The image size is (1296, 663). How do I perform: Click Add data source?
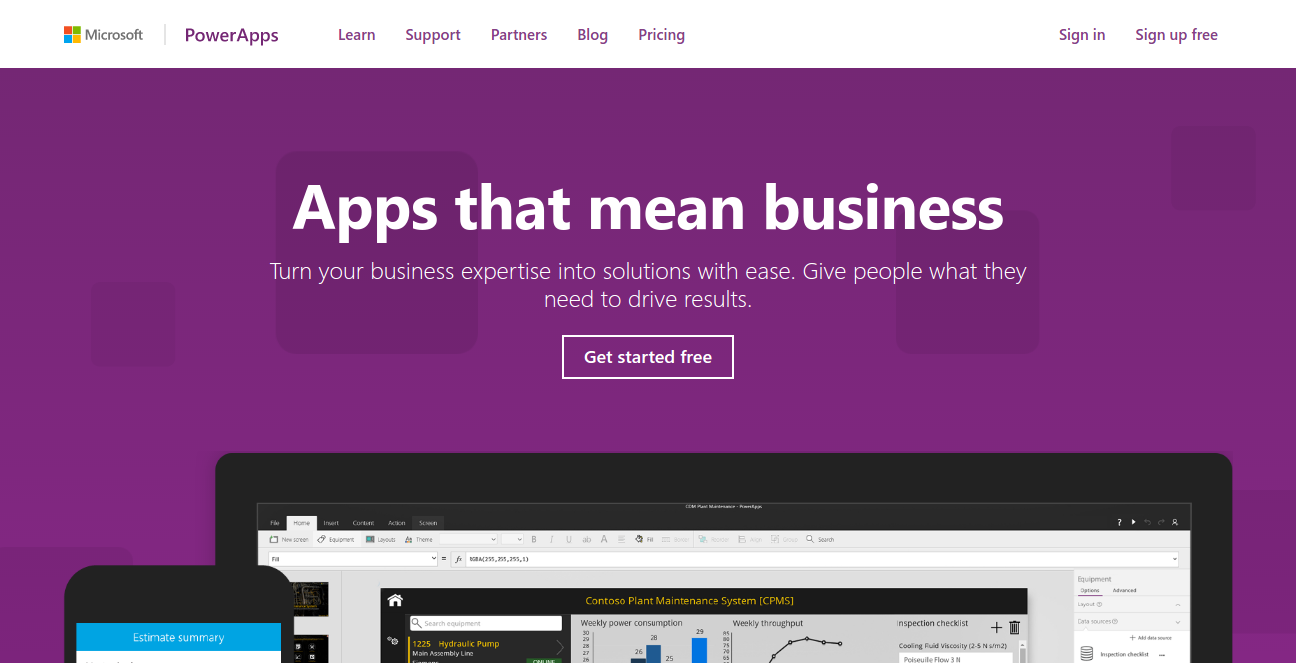pos(1150,638)
